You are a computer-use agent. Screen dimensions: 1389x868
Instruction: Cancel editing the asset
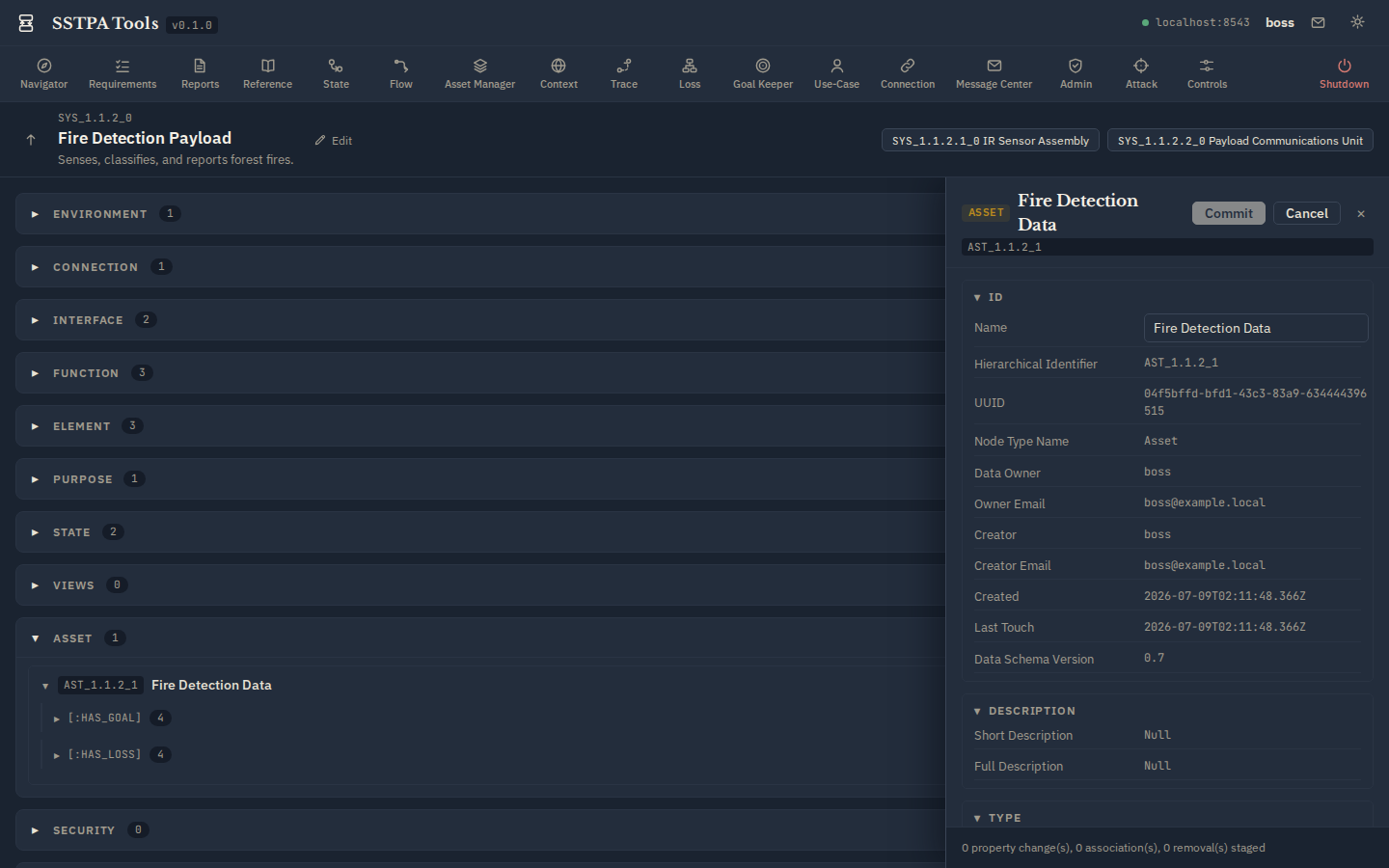(x=1307, y=213)
